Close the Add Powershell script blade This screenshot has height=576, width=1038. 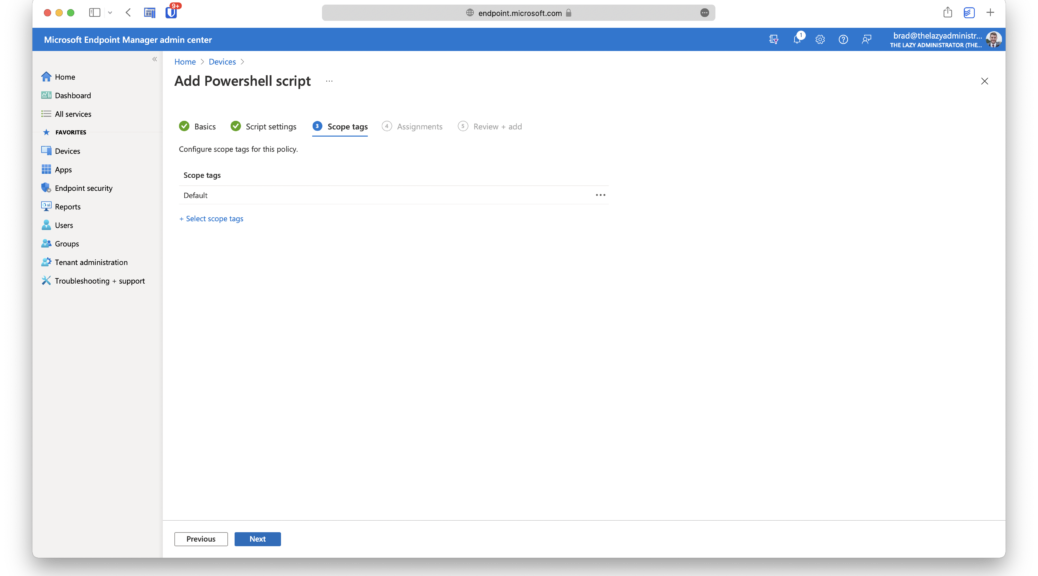pyautogui.click(x=984, y=81)
